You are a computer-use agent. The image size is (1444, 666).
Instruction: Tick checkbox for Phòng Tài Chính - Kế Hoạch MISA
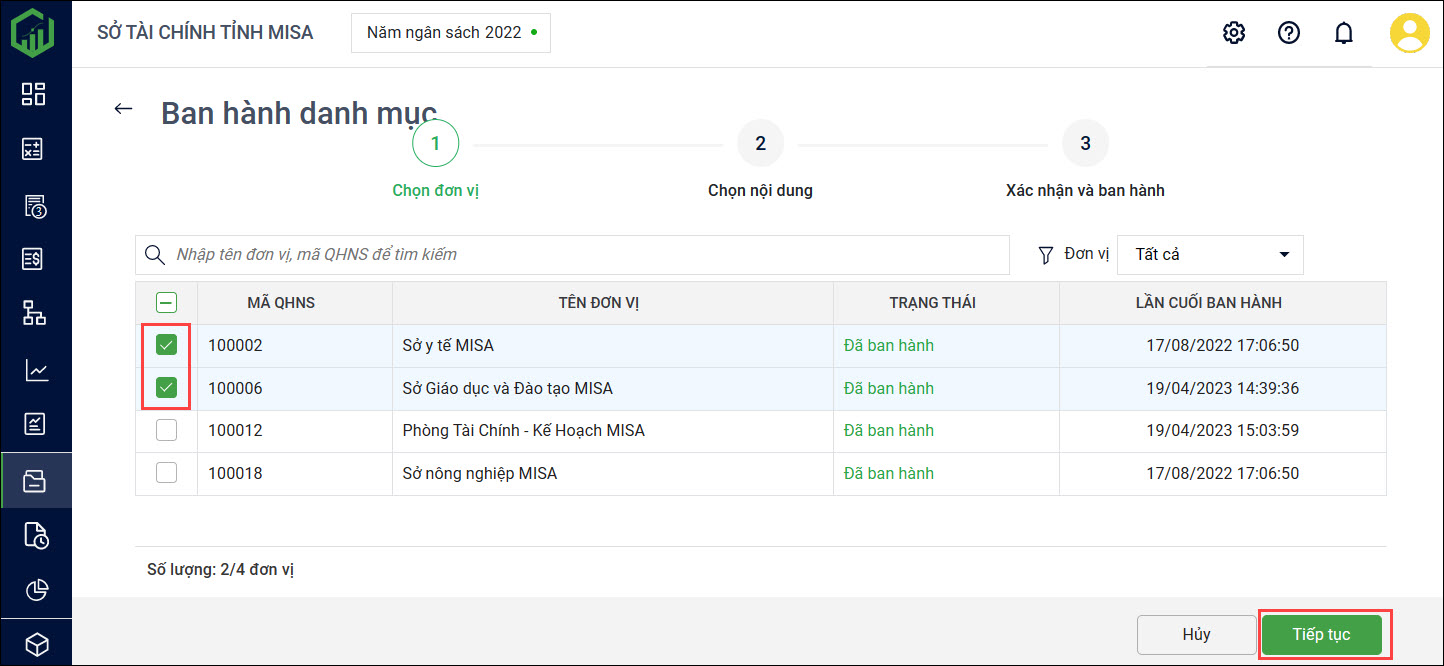click(167, 430)
